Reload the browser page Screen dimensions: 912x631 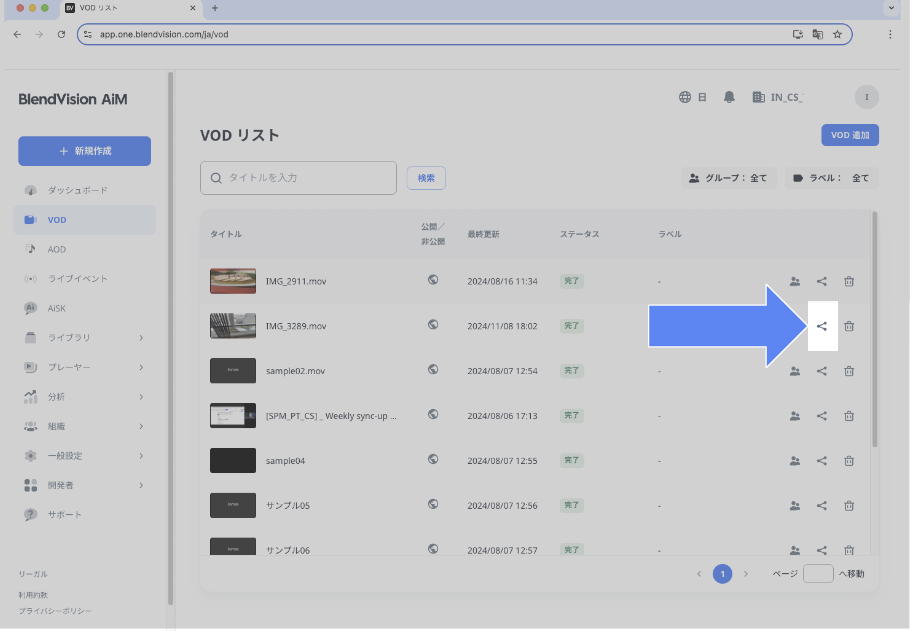click(61, 34)
